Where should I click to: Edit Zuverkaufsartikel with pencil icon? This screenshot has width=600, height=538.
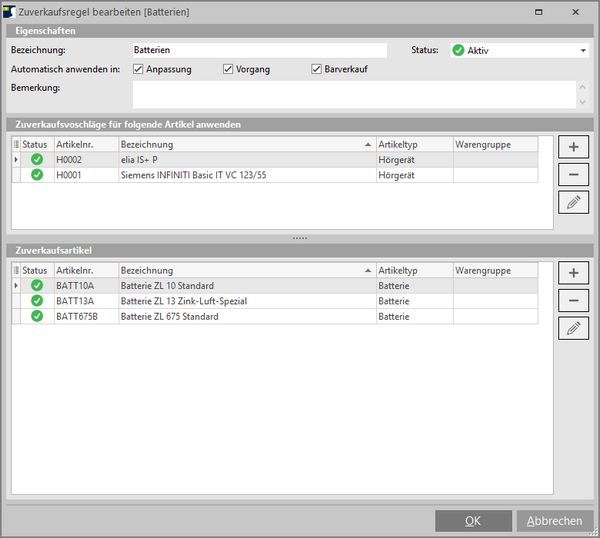pos(573,328)
